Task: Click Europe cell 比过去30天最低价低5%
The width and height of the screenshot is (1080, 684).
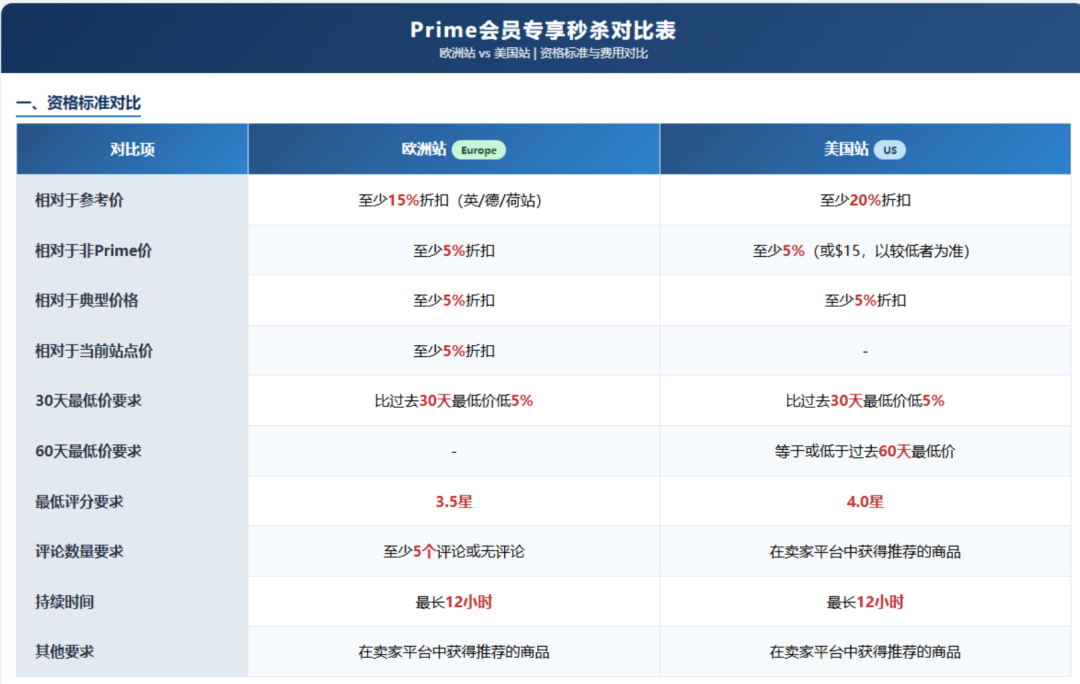Action: pos(453,401)
